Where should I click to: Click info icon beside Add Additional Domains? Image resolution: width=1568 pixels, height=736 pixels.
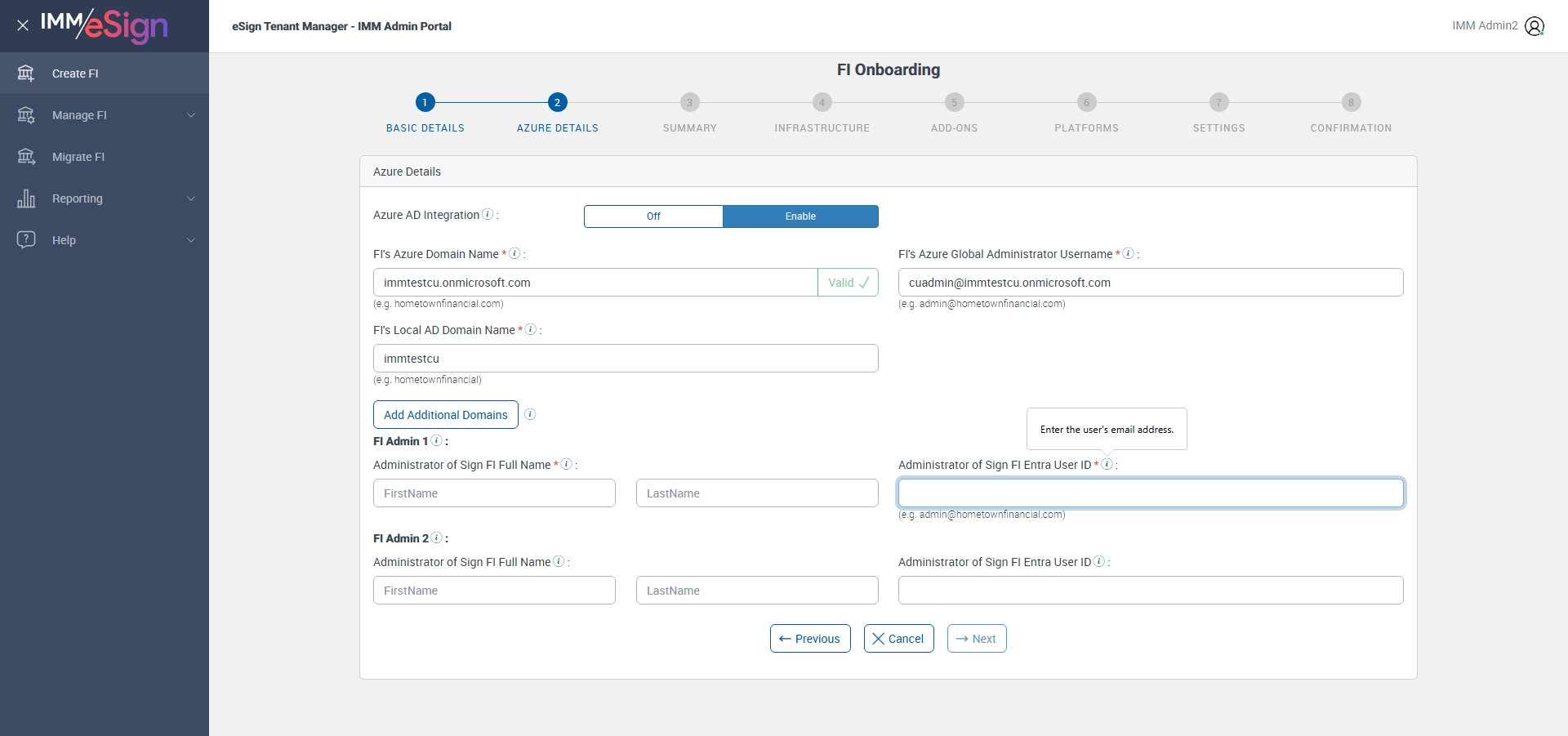click(530, 414)
